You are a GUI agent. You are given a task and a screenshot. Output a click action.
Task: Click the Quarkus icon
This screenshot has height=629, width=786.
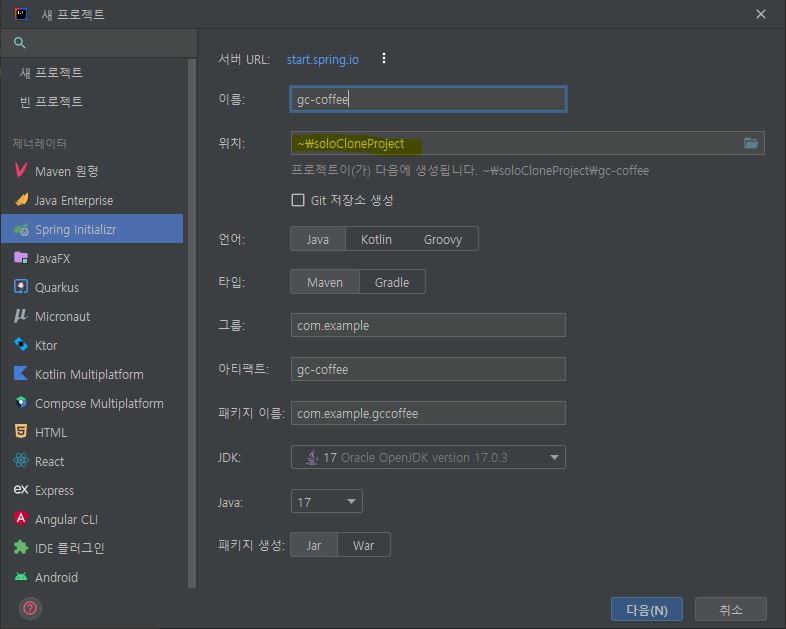coord(21,287)
